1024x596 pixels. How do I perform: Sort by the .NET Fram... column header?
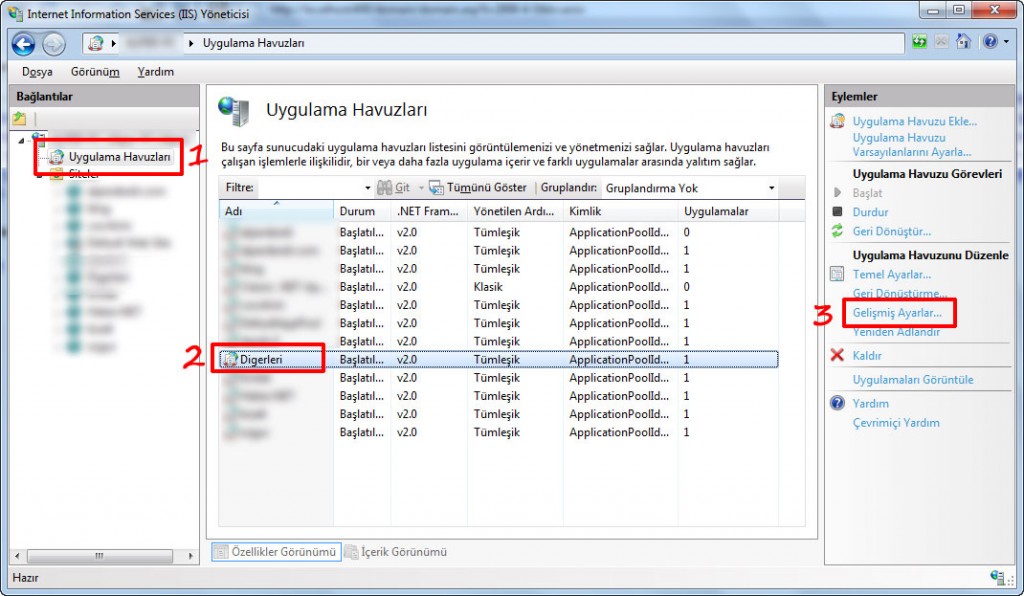(429, 212)
